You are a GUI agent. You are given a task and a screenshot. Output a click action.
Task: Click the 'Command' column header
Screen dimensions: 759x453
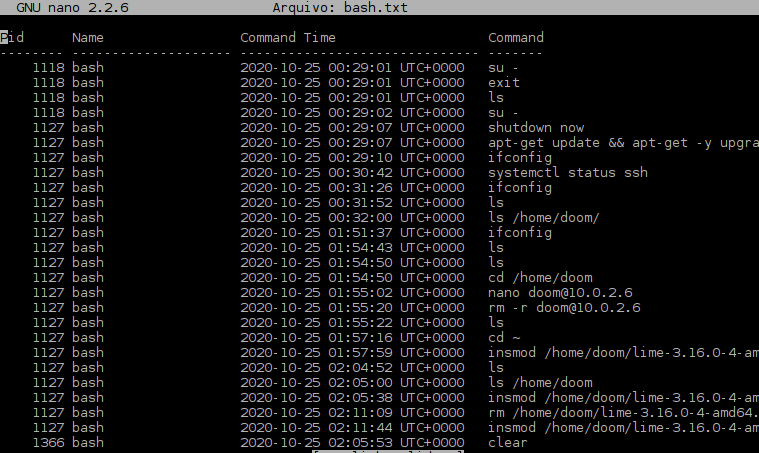(516, 38)
